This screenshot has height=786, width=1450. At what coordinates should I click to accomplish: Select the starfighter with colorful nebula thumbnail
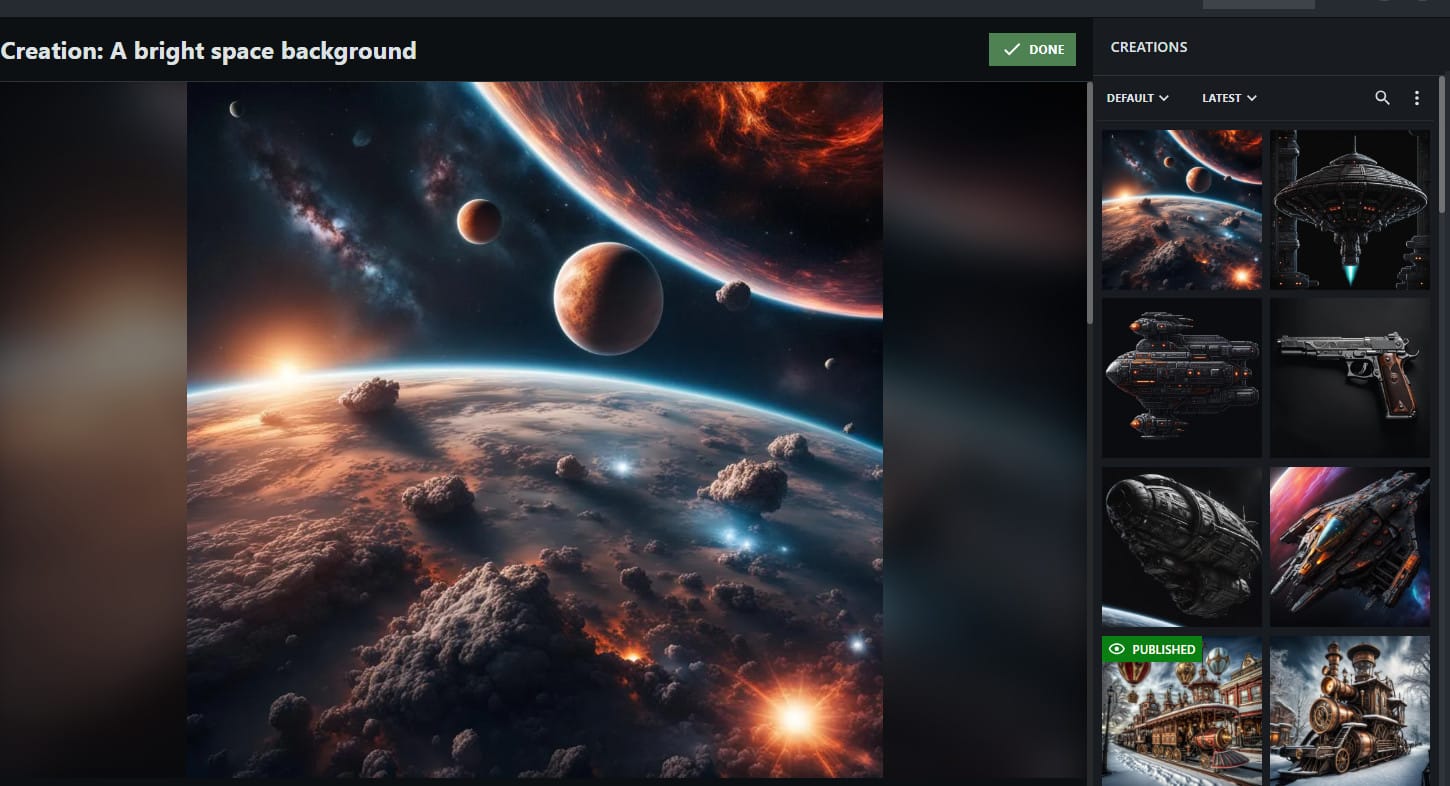pyautogui.click(x=1350, y=546)
